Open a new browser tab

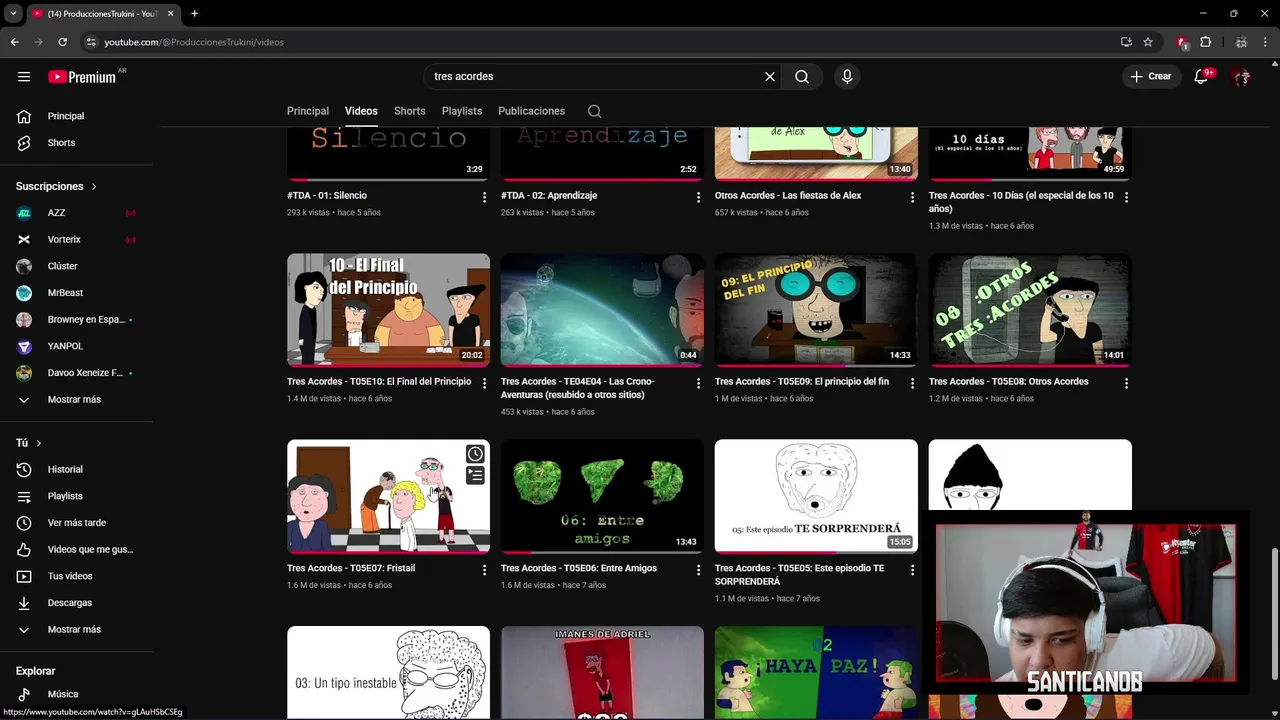194,13
